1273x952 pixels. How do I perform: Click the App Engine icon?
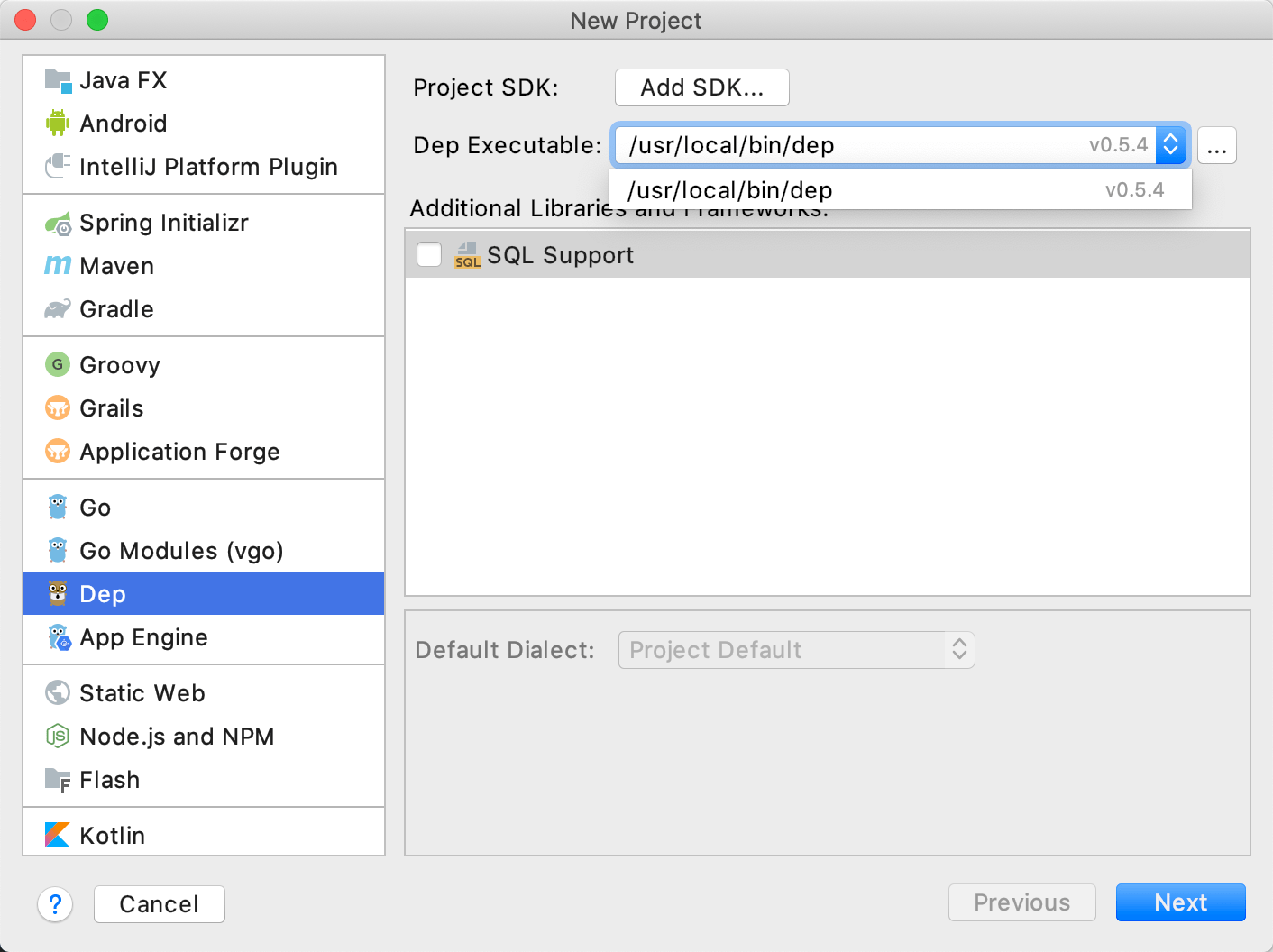(x=58, y=636)
